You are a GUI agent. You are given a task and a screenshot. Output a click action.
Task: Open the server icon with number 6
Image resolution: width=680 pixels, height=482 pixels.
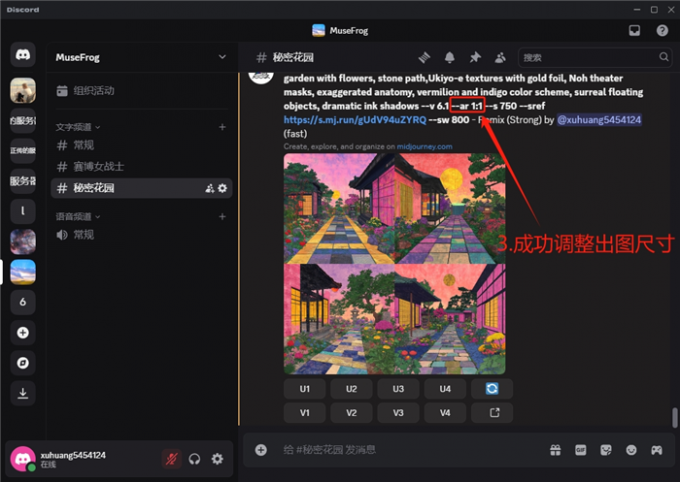(23, 302)
